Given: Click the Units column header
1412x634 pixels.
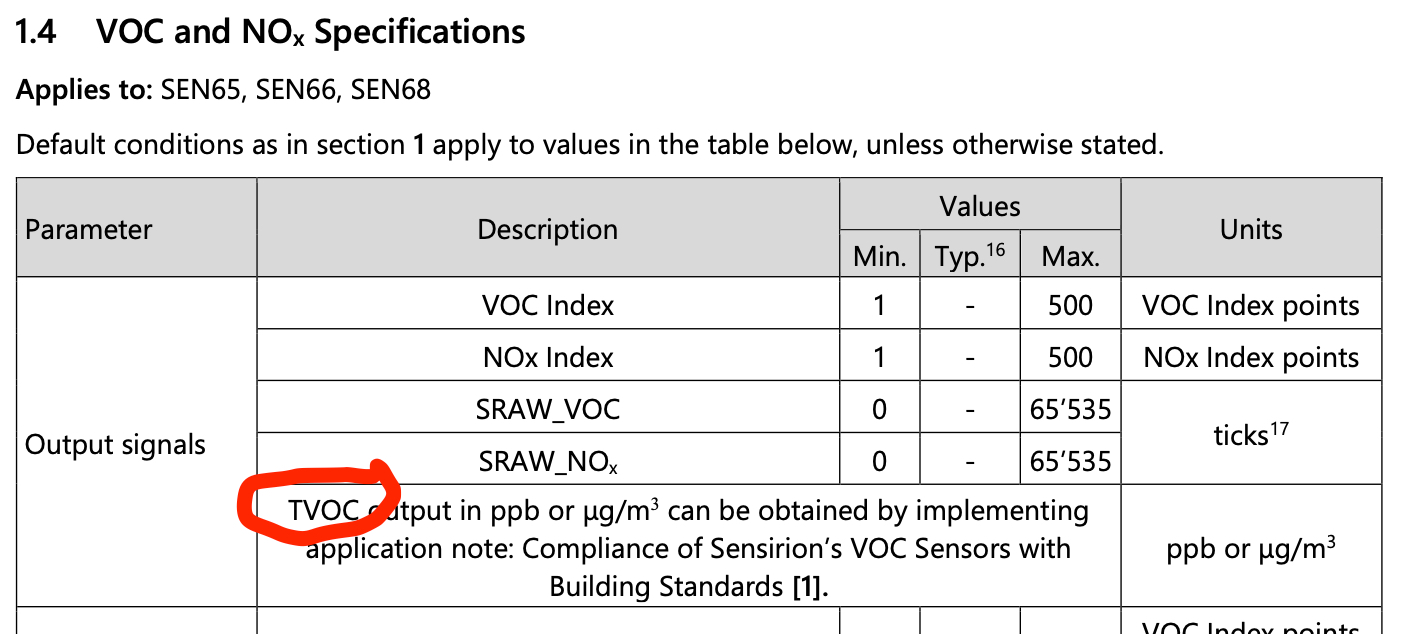Looking at the screenshot, I should click(x=1250, y=230).
